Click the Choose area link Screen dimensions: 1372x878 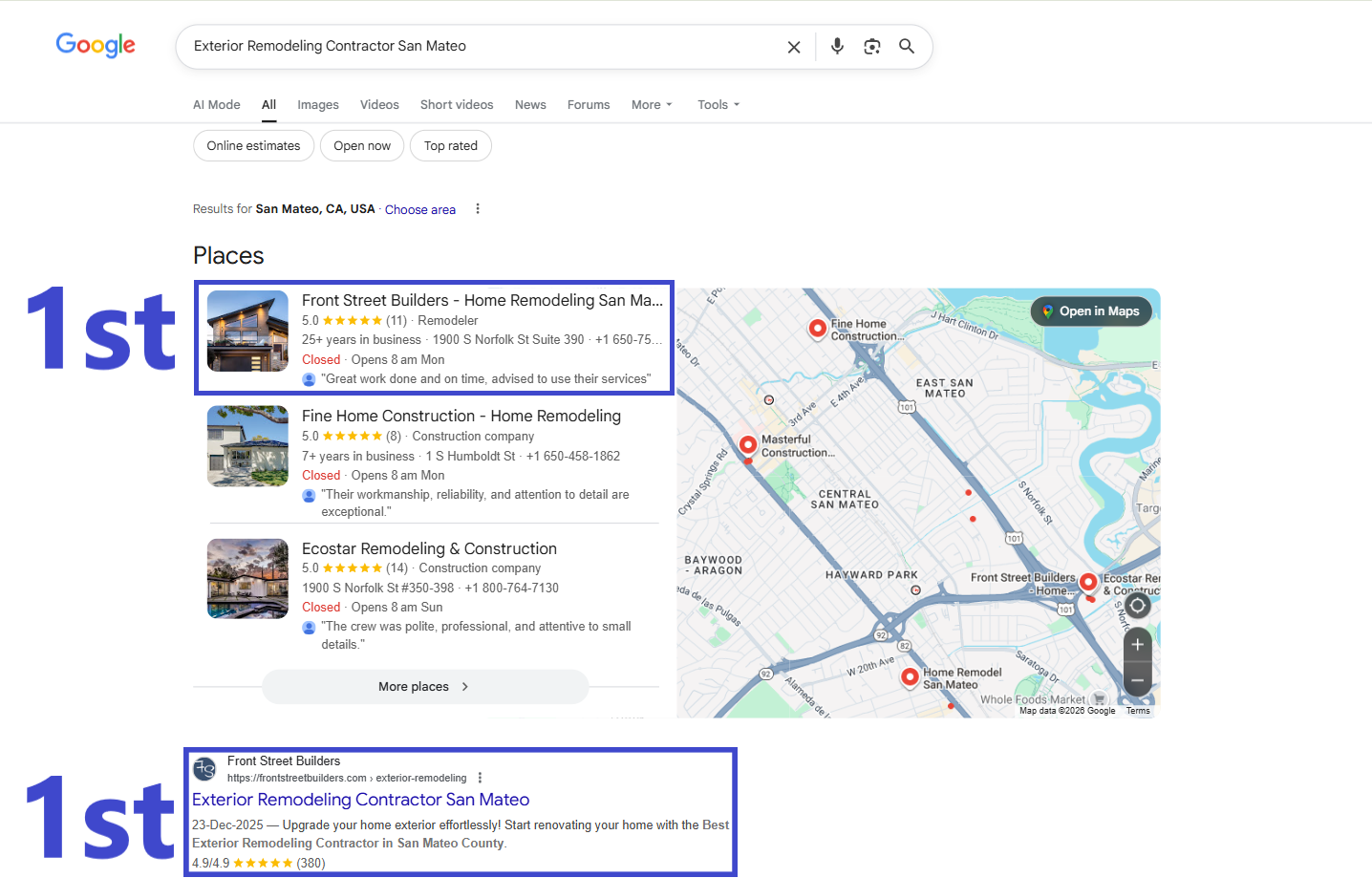(x=420, y=209)
